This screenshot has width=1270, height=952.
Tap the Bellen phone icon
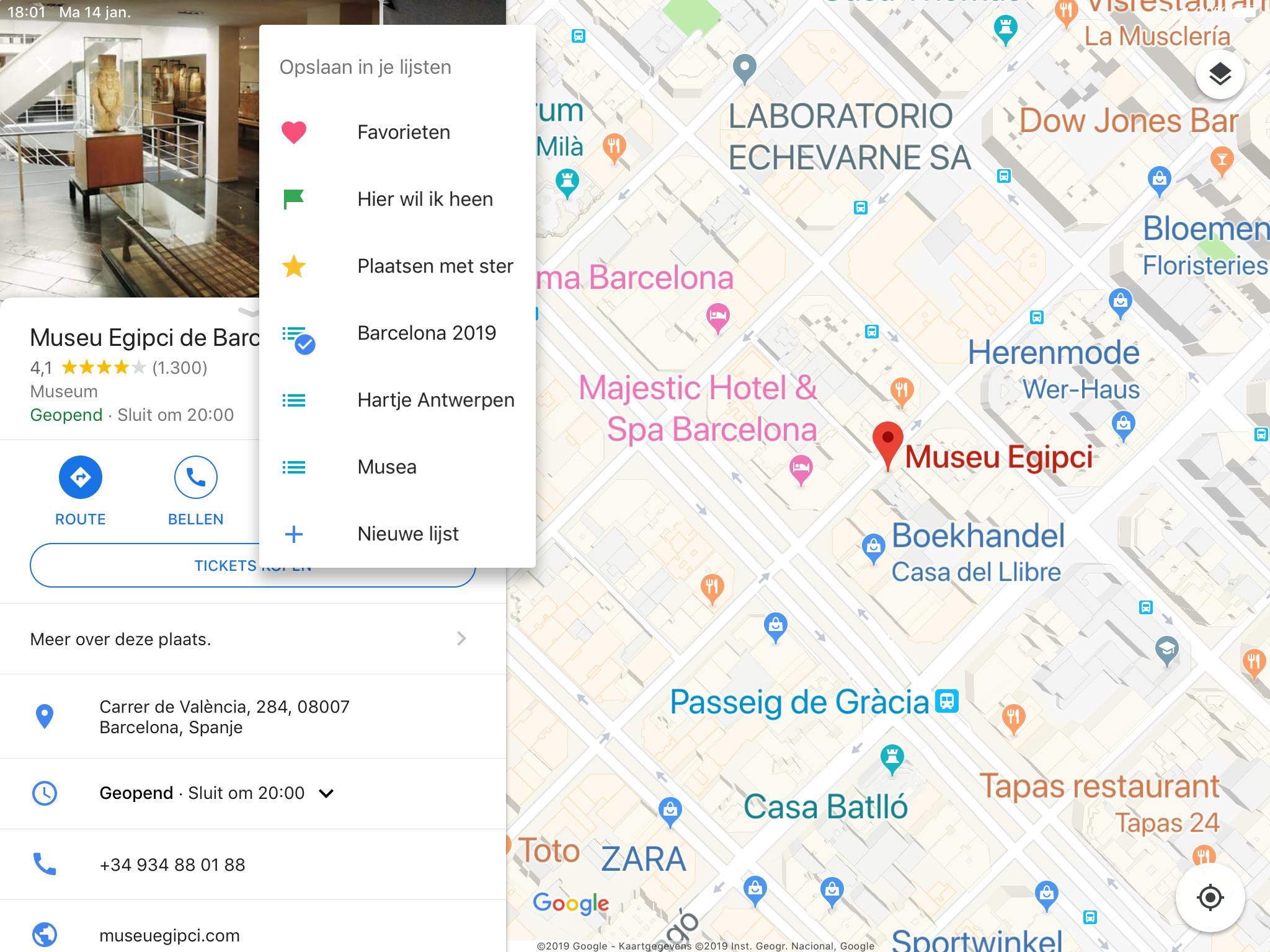[x=196, y=477]
